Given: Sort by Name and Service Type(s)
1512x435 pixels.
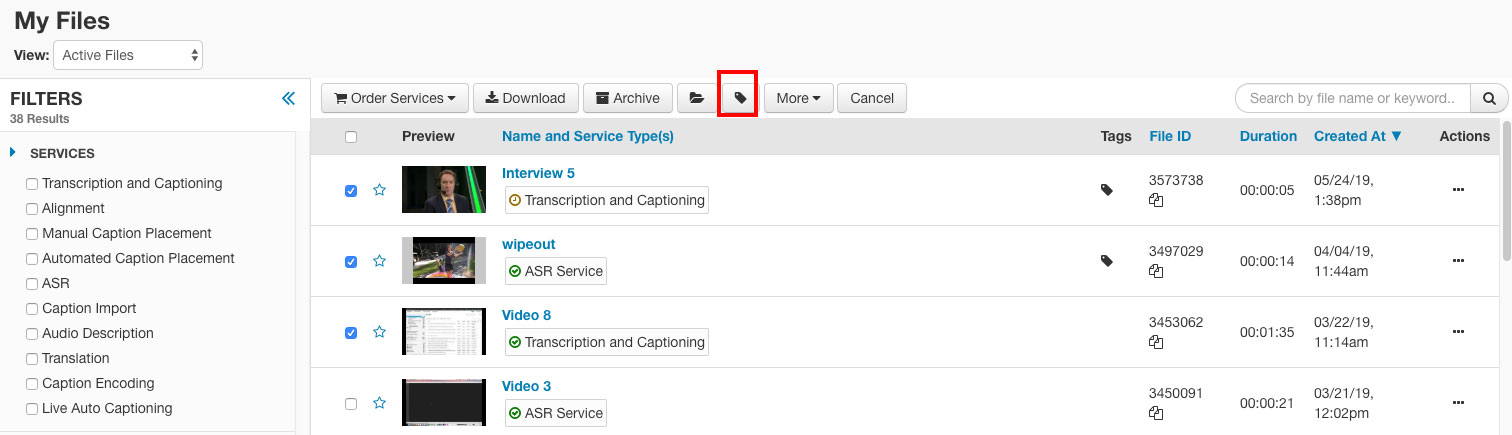Looking at the screenshot, I should pos(587,136).
